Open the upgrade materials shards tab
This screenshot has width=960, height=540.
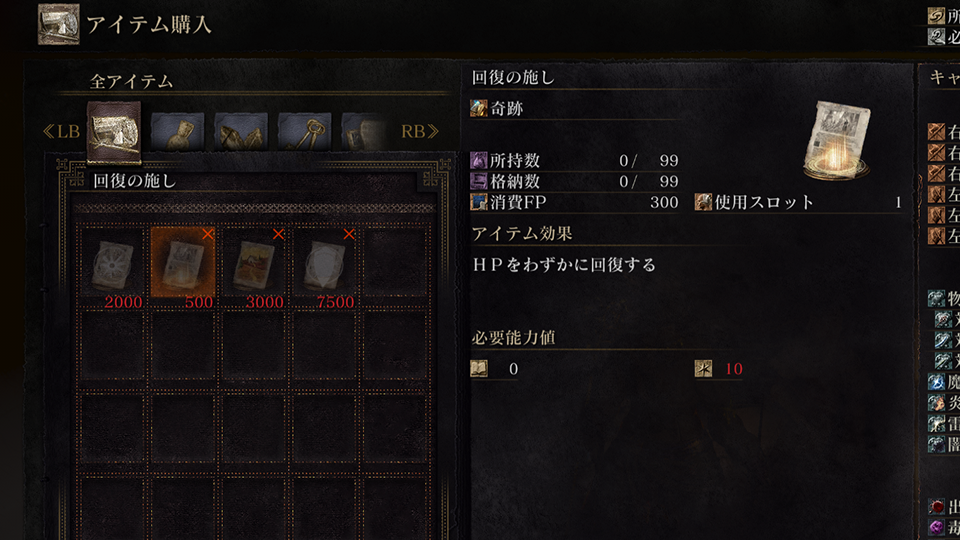tap(241, 131)
